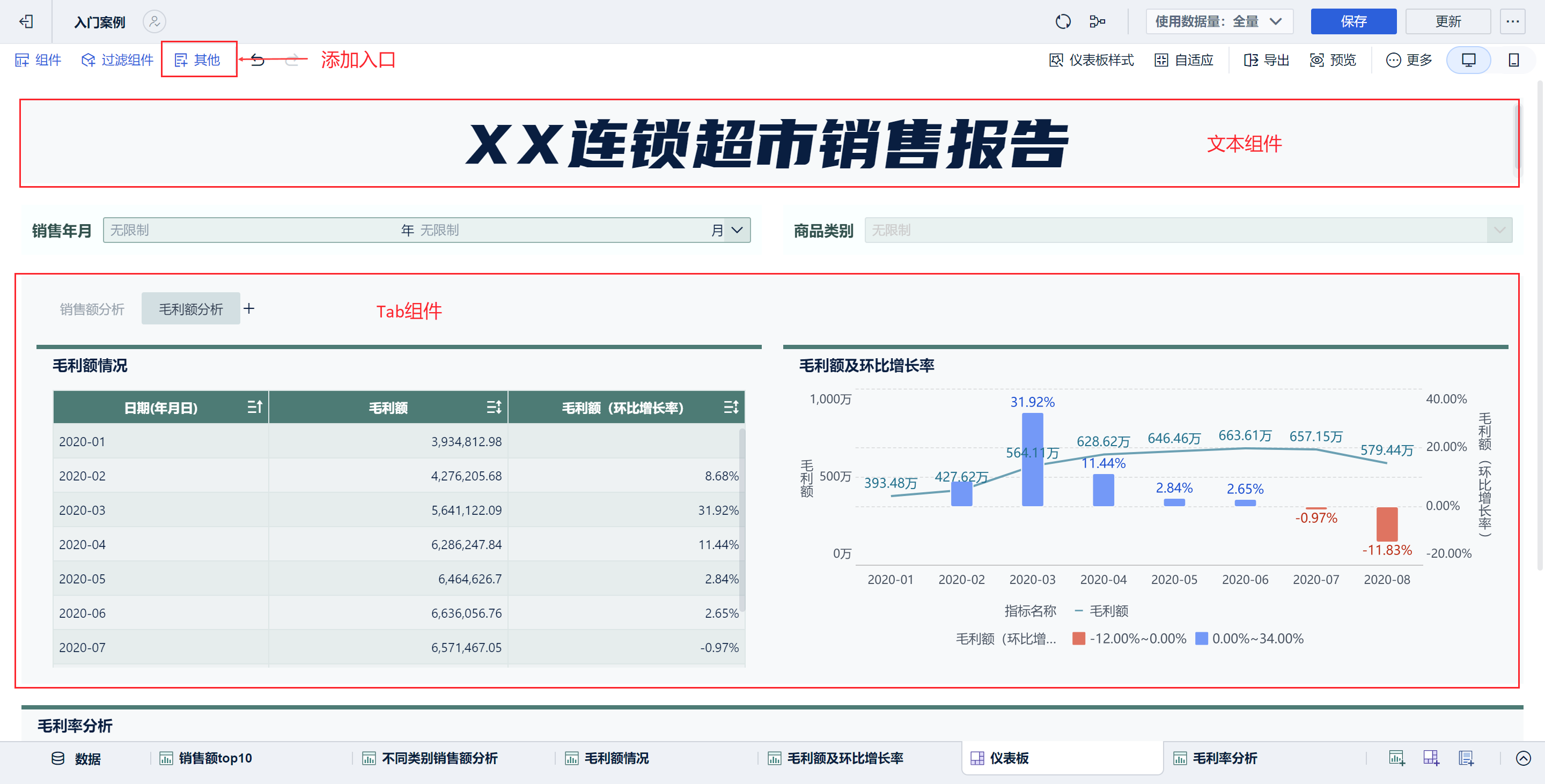This screenshot has width=1545, height=784.
Task: Click the refresh data circular icon
Action: click(1063, 21)
